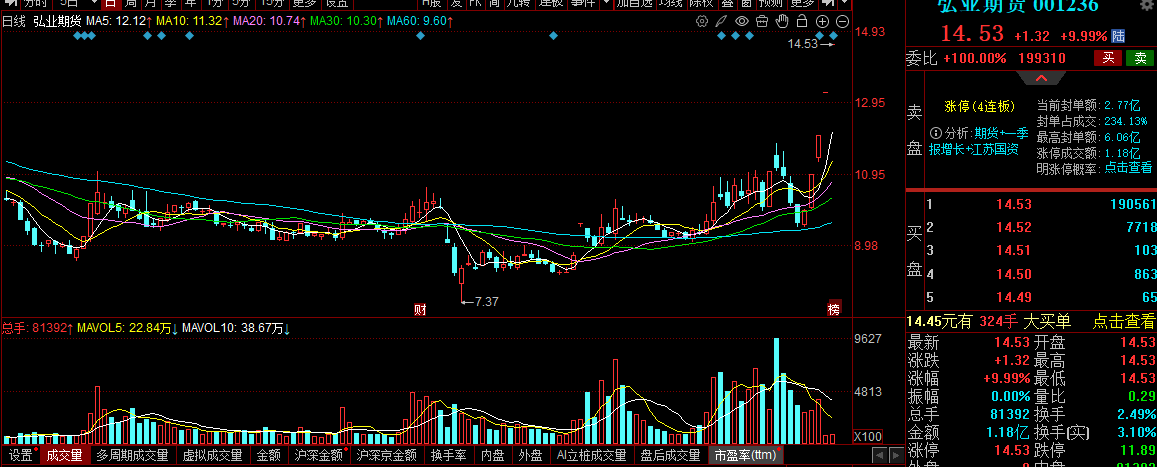Click the 7.37 low price annotation
1157x467 pixels.
click(x=487, y=302)
